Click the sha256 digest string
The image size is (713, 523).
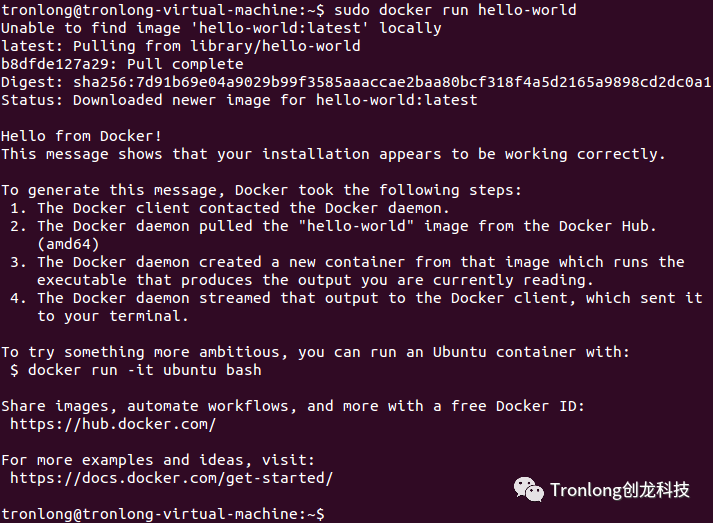[392, 82]
